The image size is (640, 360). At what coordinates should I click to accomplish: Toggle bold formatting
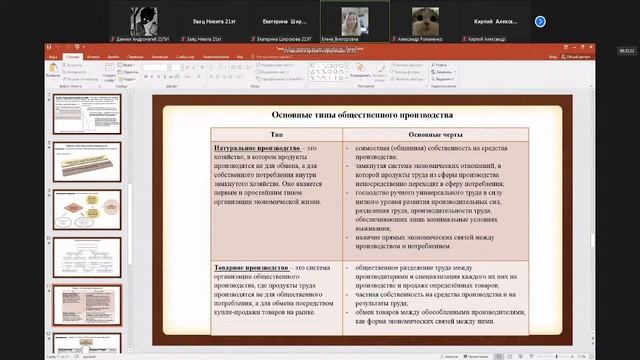coord(145,77)
